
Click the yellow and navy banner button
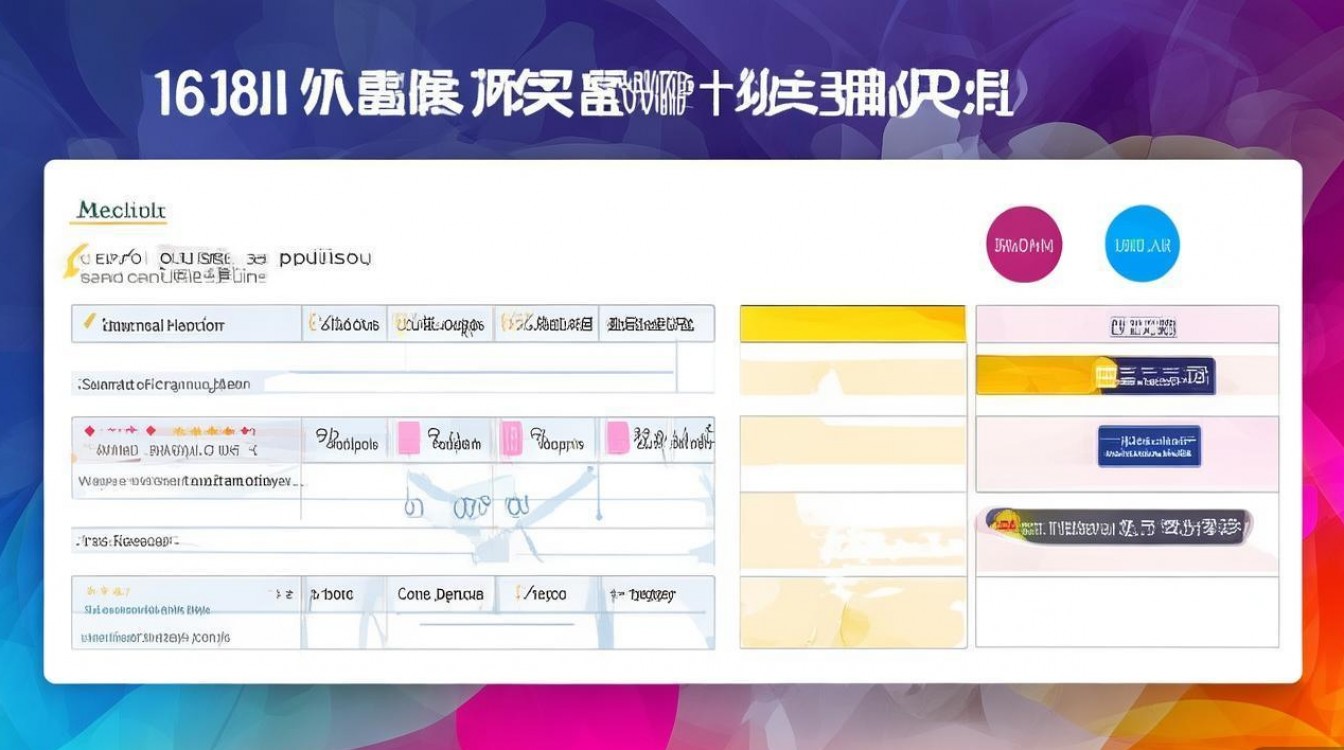(x=1095, y=375)
